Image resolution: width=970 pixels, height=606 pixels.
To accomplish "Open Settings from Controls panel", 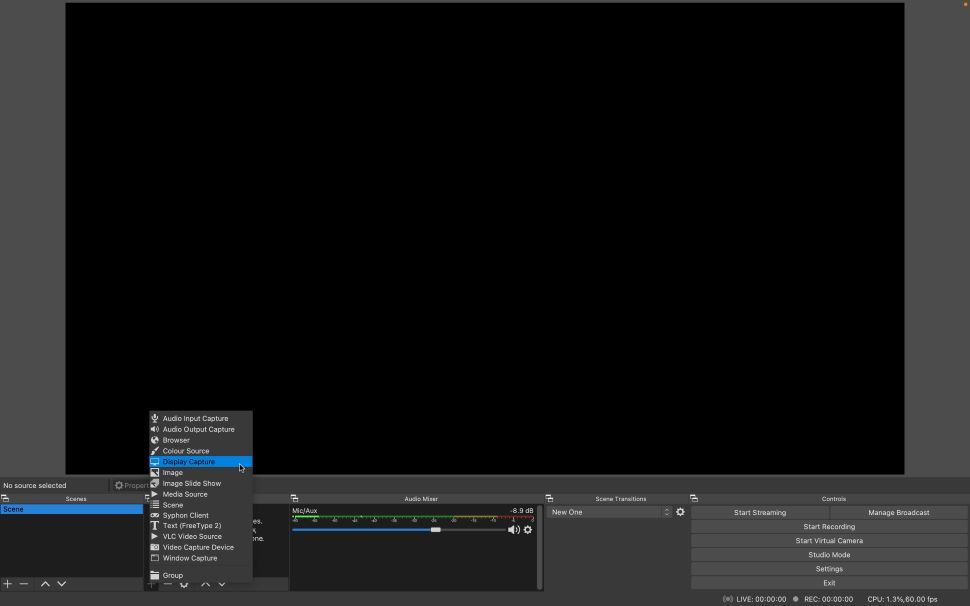I will pyautogui.click(x=829, y=569).
